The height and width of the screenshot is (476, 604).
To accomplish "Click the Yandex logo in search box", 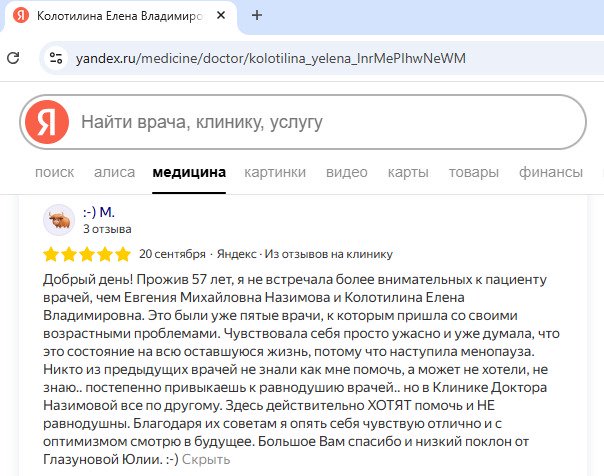I will coord(46,123).
